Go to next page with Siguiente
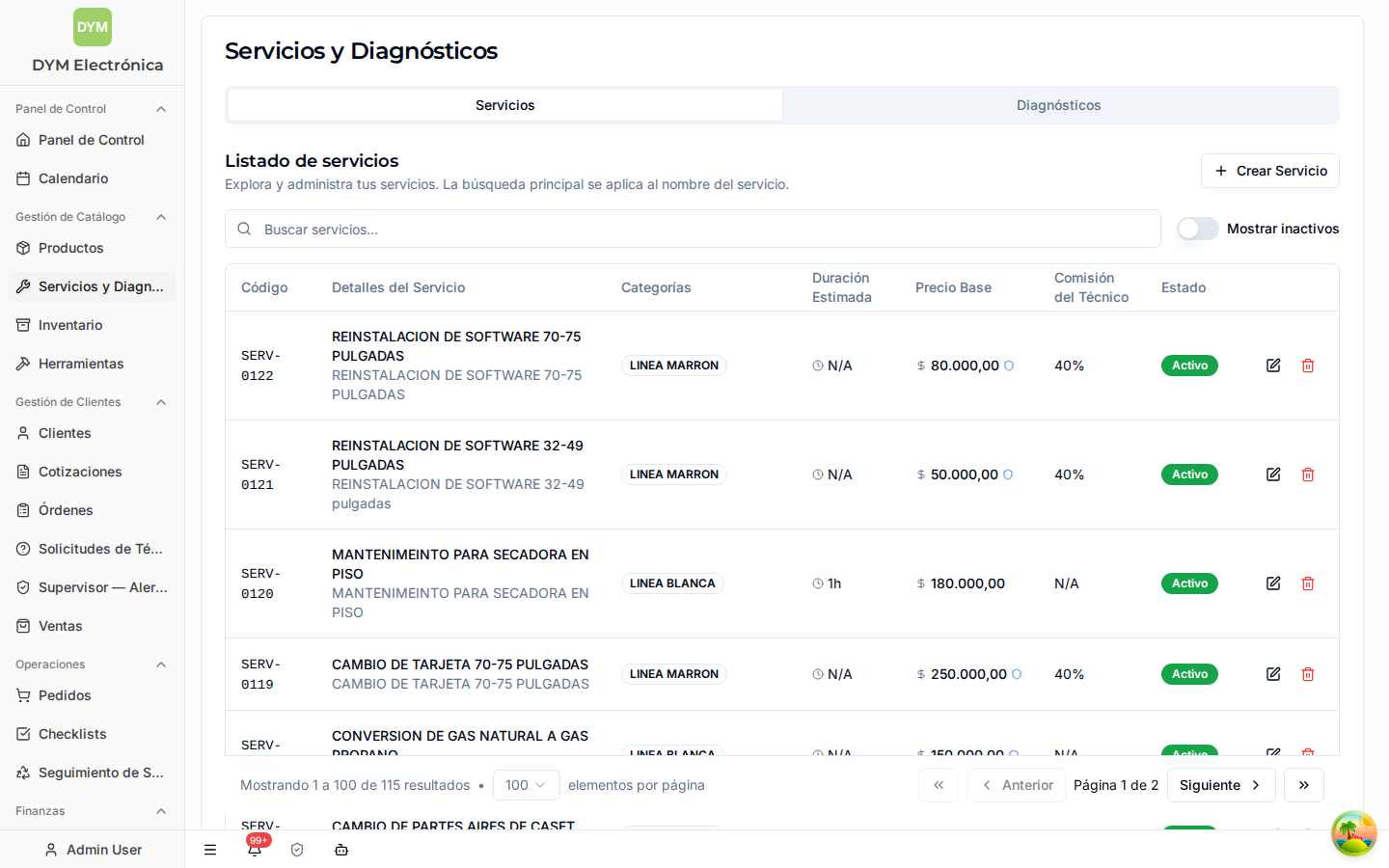The width and height of the screenshot is (1389, 868). coord(1221,785)
